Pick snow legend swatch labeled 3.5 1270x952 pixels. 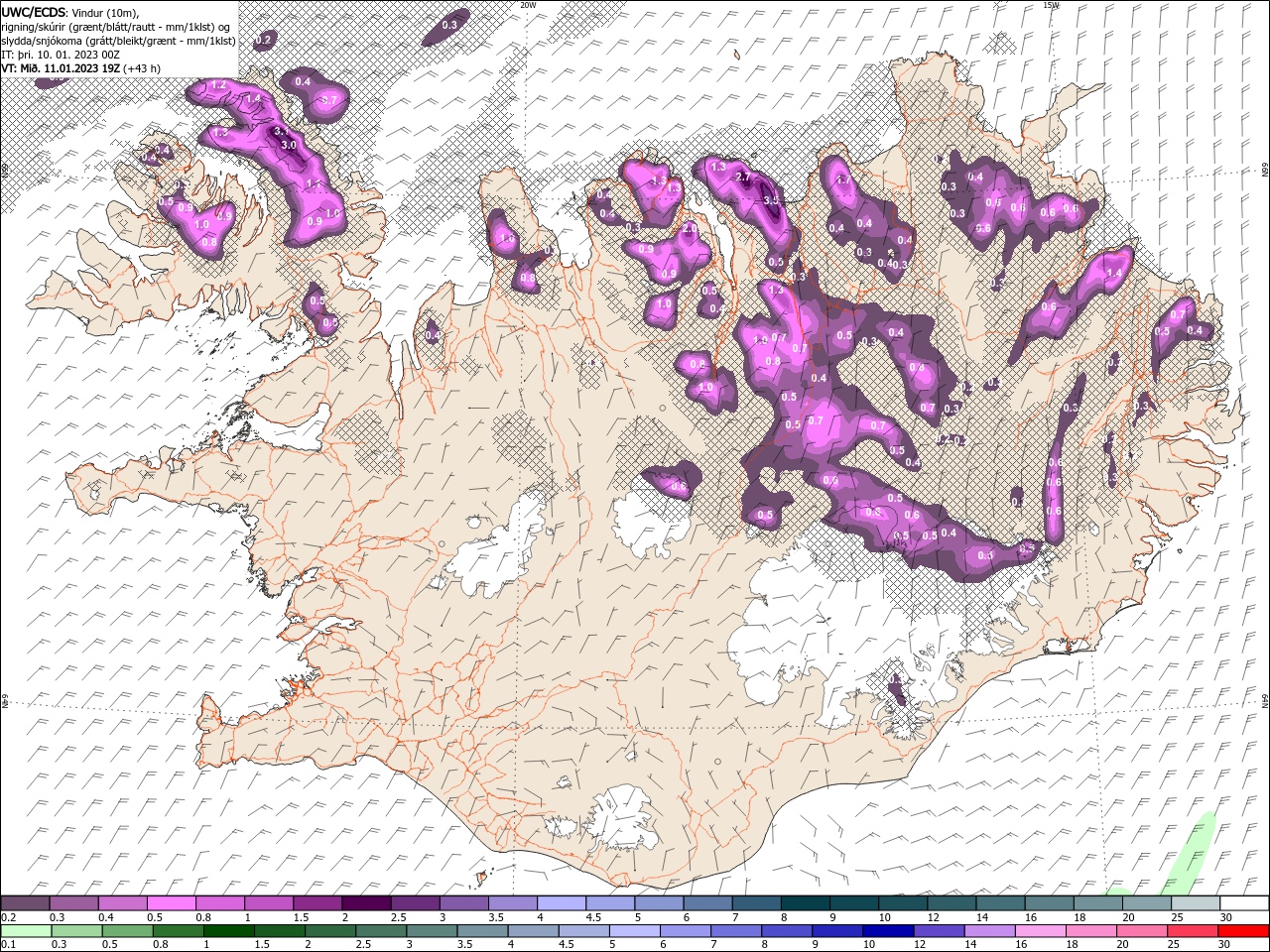point(513,902)
